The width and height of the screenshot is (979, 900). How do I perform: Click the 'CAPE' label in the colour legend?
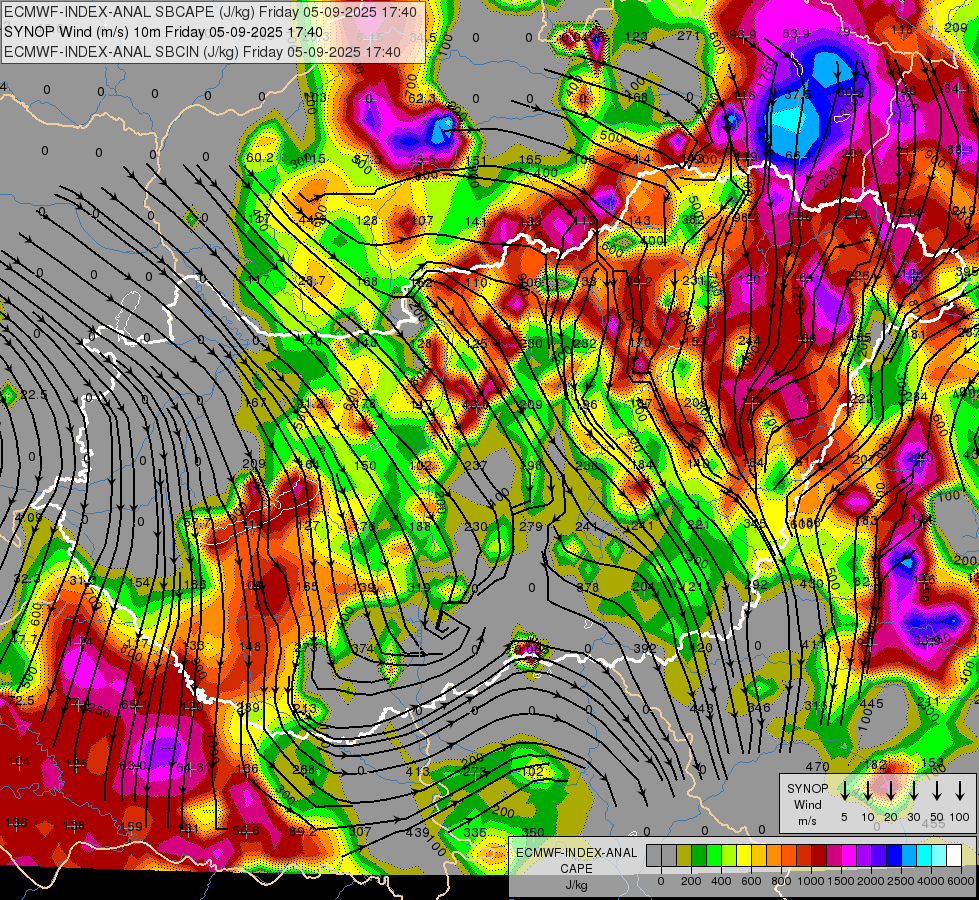576,869
